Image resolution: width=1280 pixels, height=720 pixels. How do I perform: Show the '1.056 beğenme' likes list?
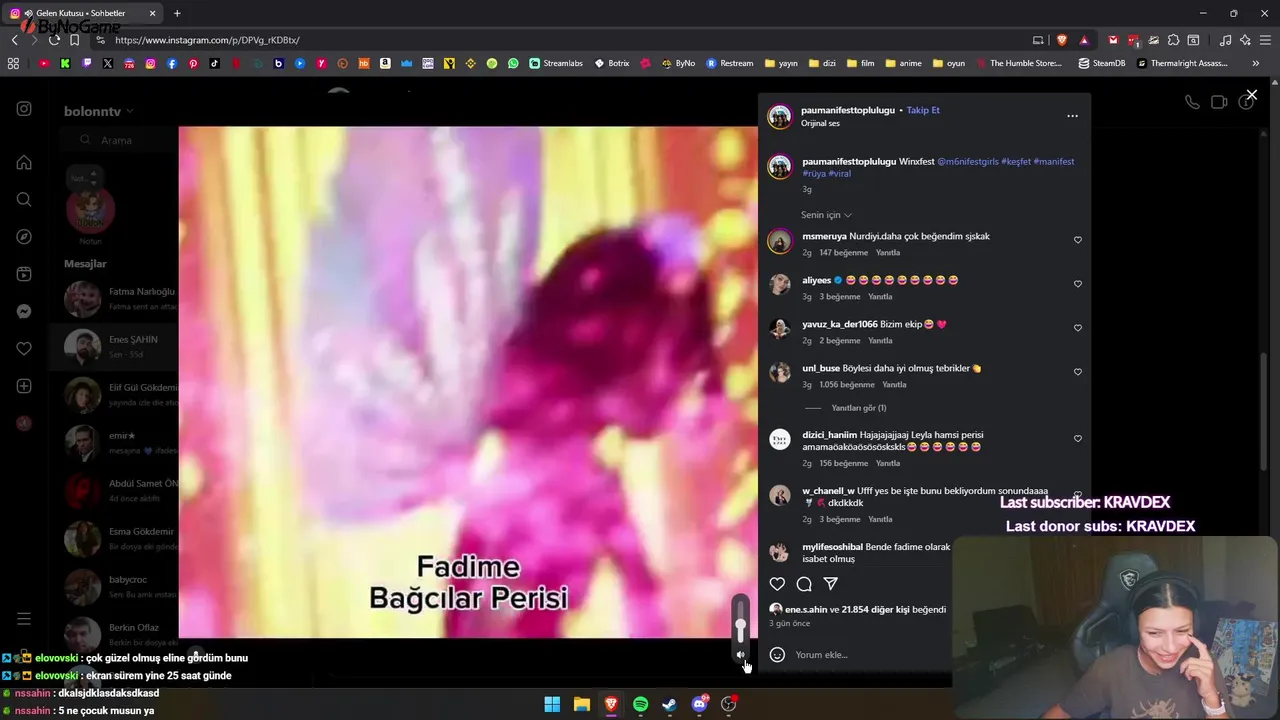[x=847, y=385]
